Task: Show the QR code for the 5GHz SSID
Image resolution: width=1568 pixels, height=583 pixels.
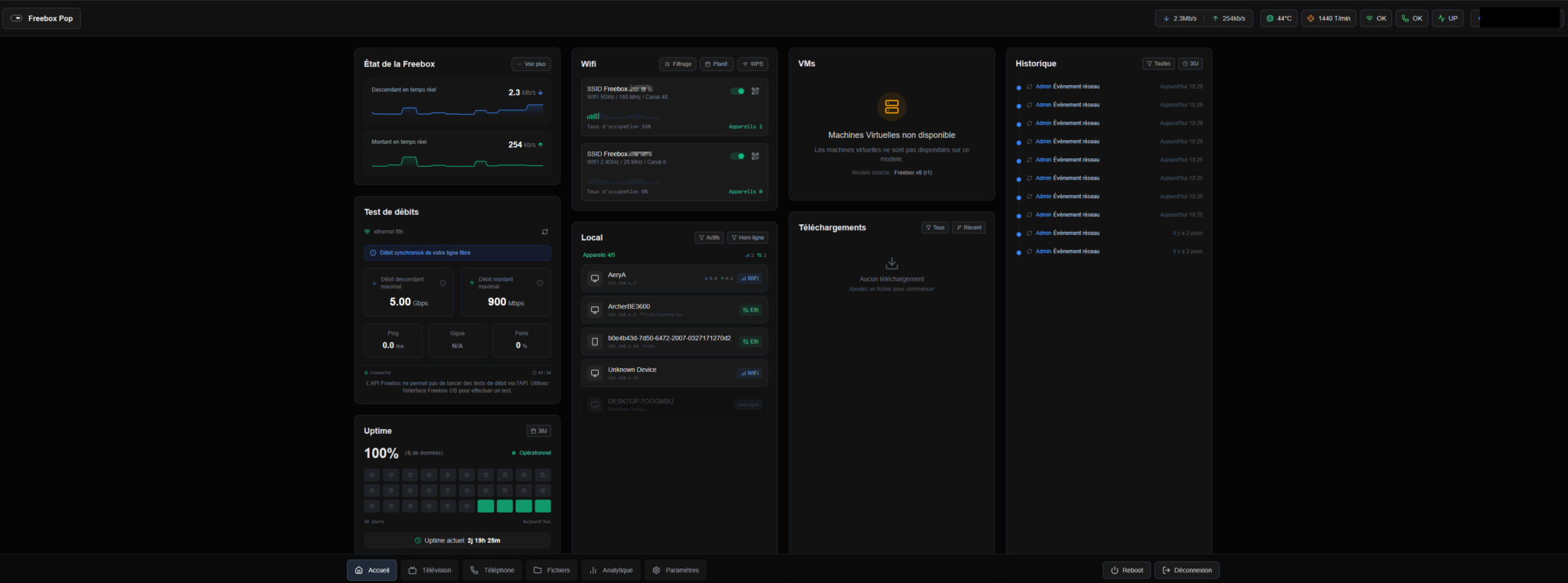Action: click(755, 91)
